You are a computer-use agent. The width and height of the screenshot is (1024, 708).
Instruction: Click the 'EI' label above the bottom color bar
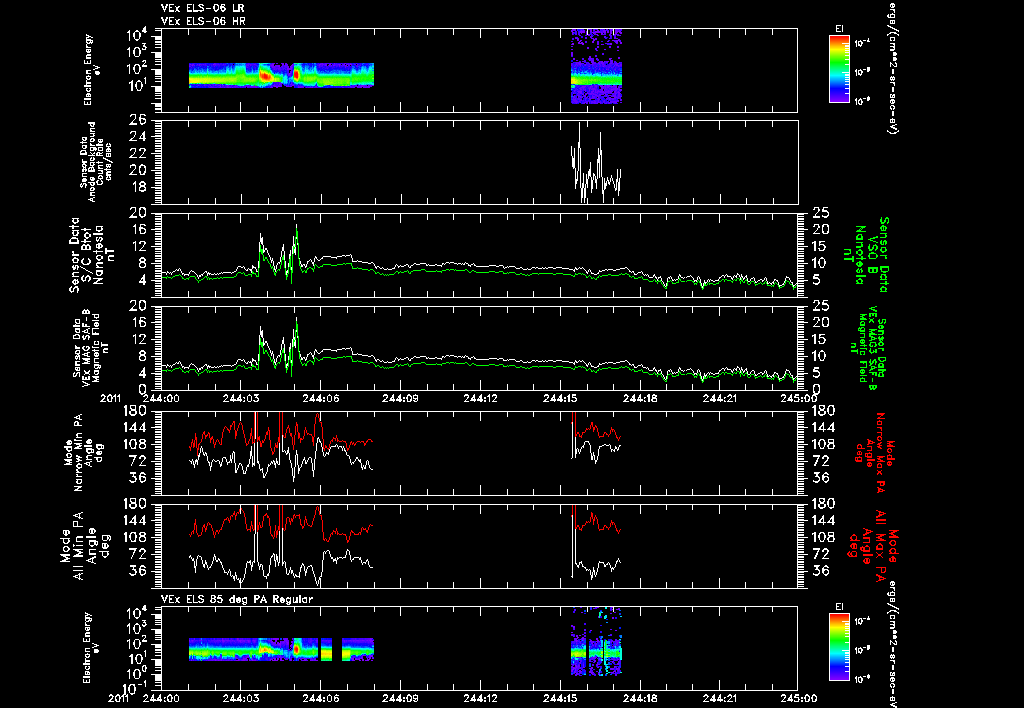839,607
